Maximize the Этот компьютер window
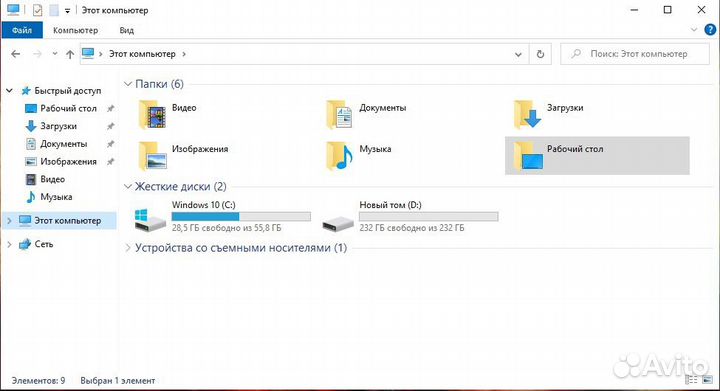720x391 pixels. coord(668,10)
